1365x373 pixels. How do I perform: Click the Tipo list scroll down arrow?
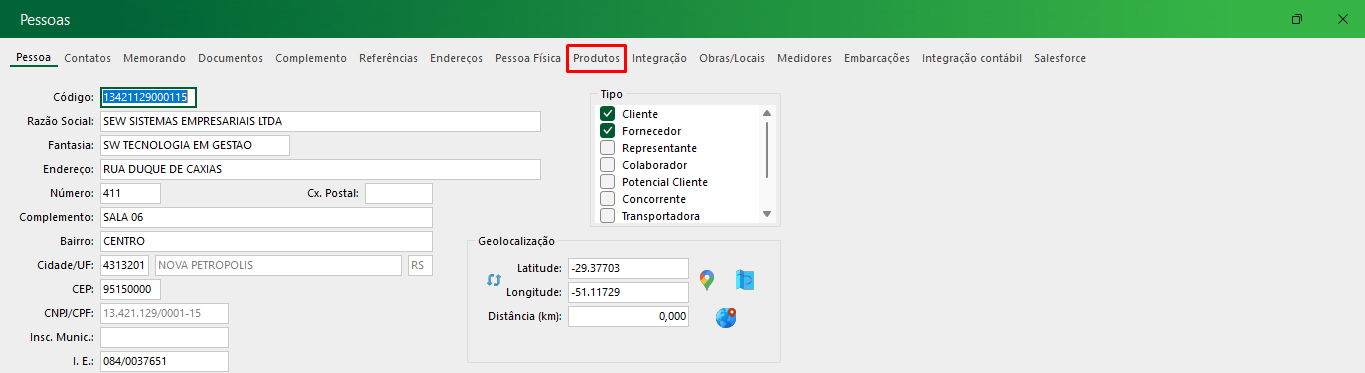[767, 214]
